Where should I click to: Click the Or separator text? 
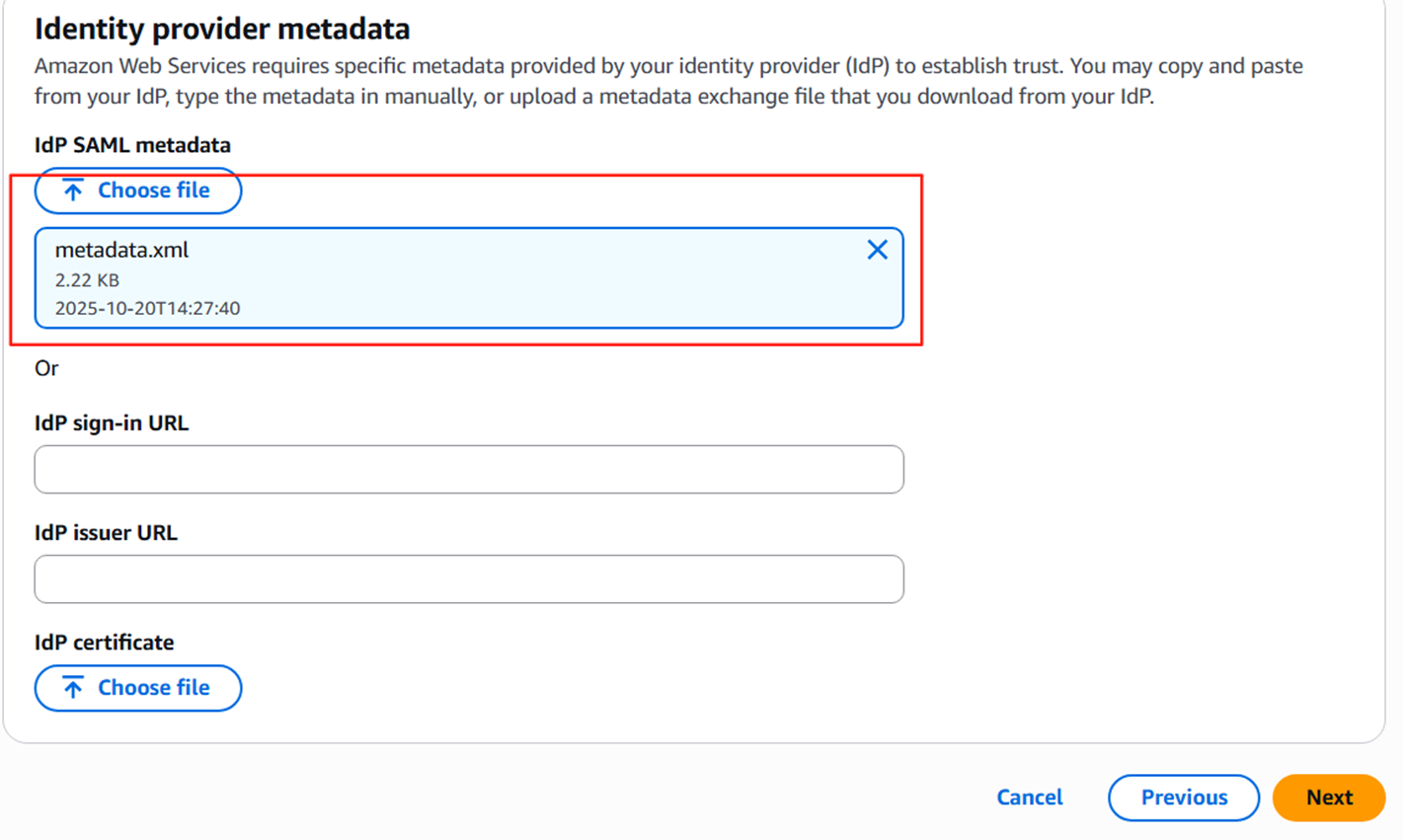pos(46,368)
